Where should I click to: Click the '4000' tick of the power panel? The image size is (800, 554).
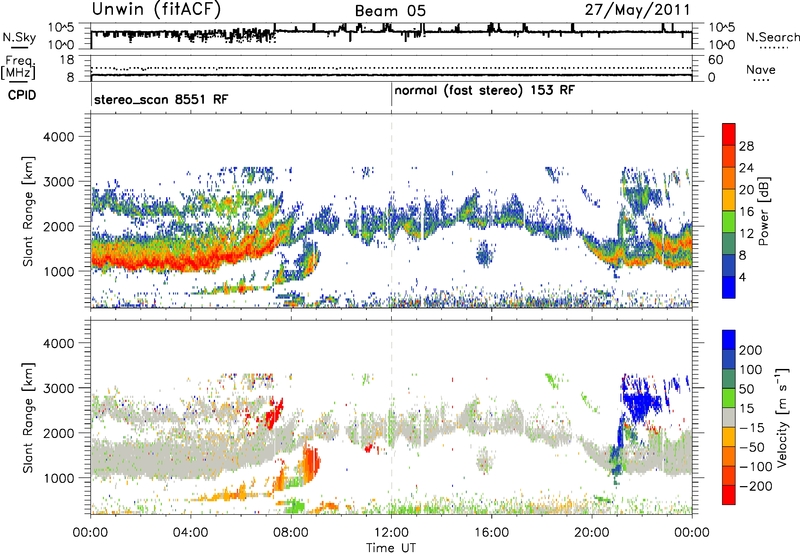click(x=58, y=137)
